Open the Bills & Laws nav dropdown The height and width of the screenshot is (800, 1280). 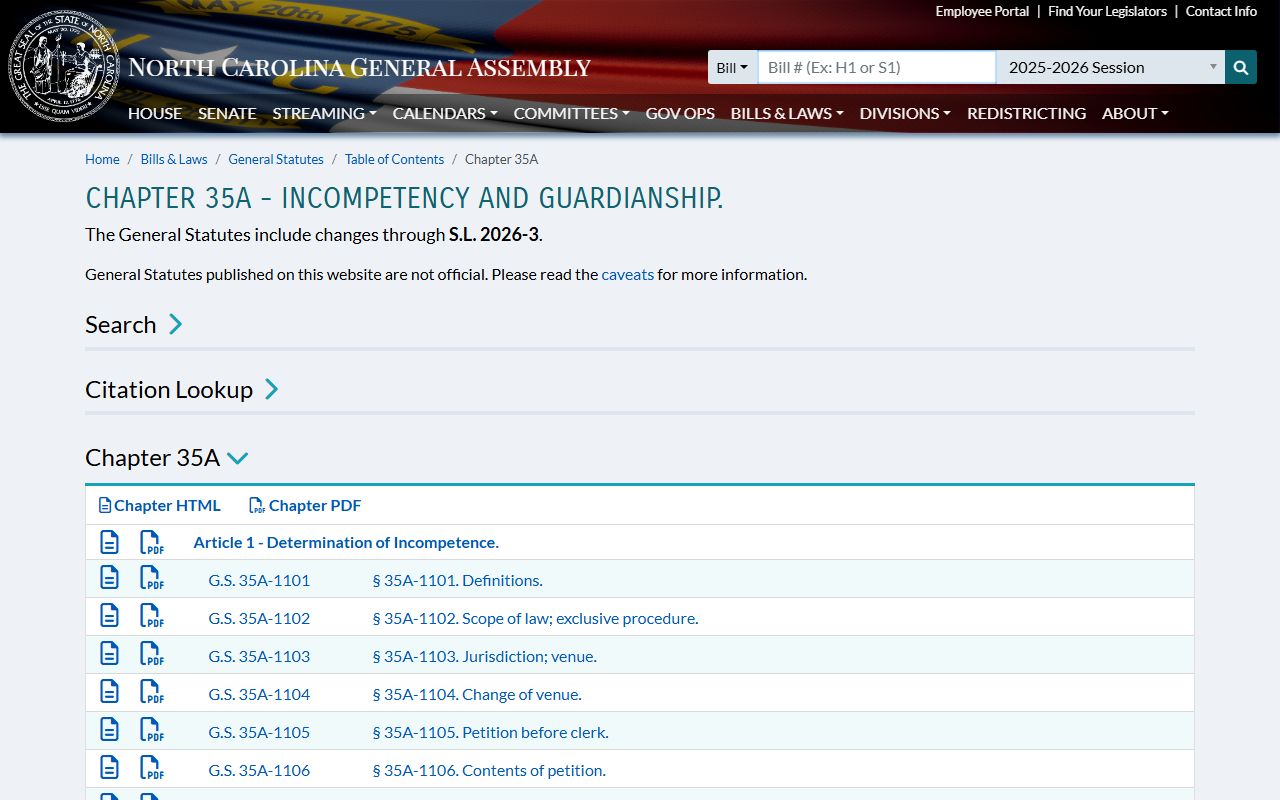786,113
